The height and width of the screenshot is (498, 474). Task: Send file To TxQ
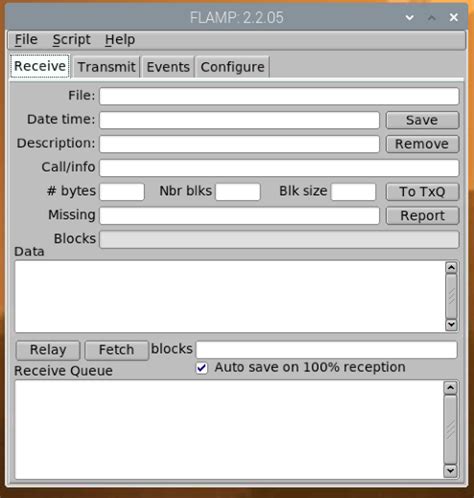[422, 192]
